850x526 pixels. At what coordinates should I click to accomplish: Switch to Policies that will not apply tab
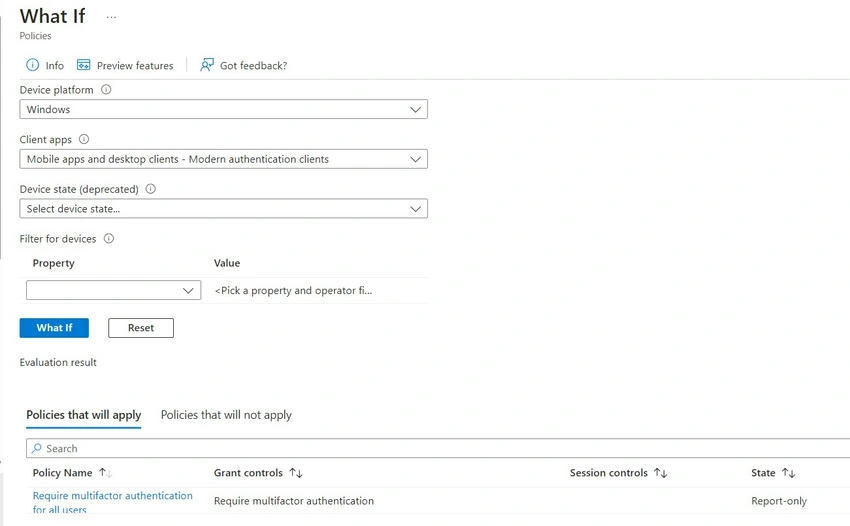pos(226,415)
